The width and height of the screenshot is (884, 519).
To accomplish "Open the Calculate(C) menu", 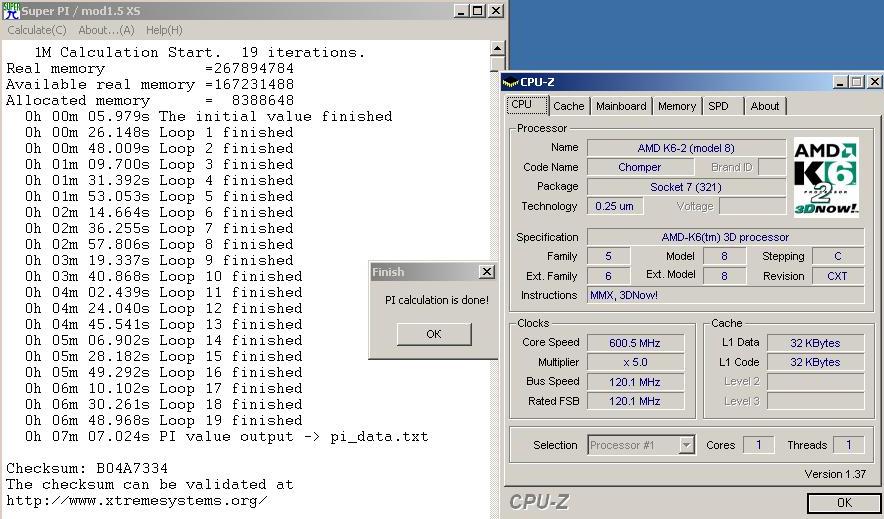I will point(37,30).
